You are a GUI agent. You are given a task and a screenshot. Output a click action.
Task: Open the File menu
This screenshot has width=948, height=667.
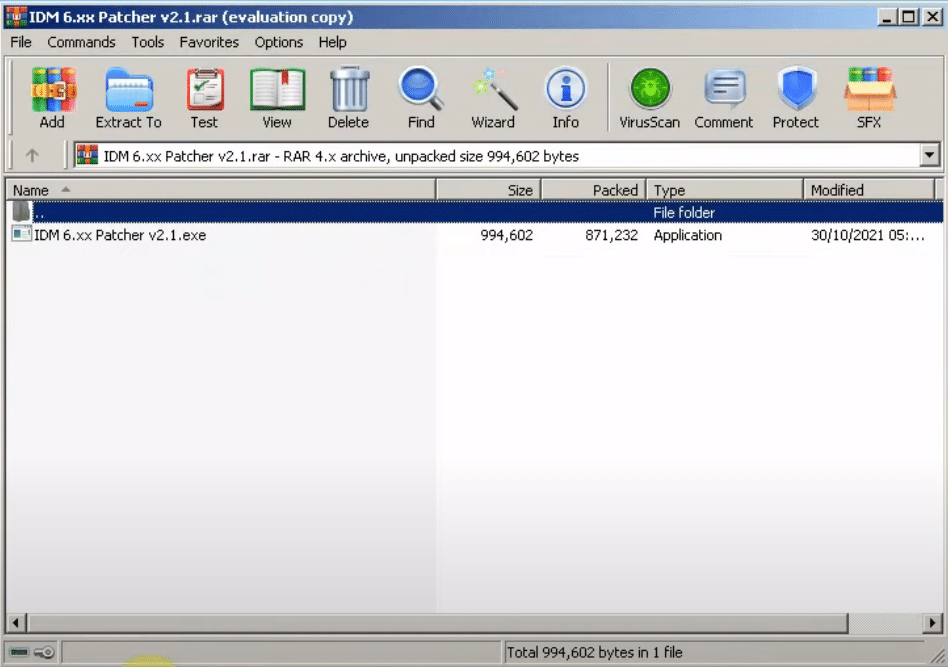(21, 42)
